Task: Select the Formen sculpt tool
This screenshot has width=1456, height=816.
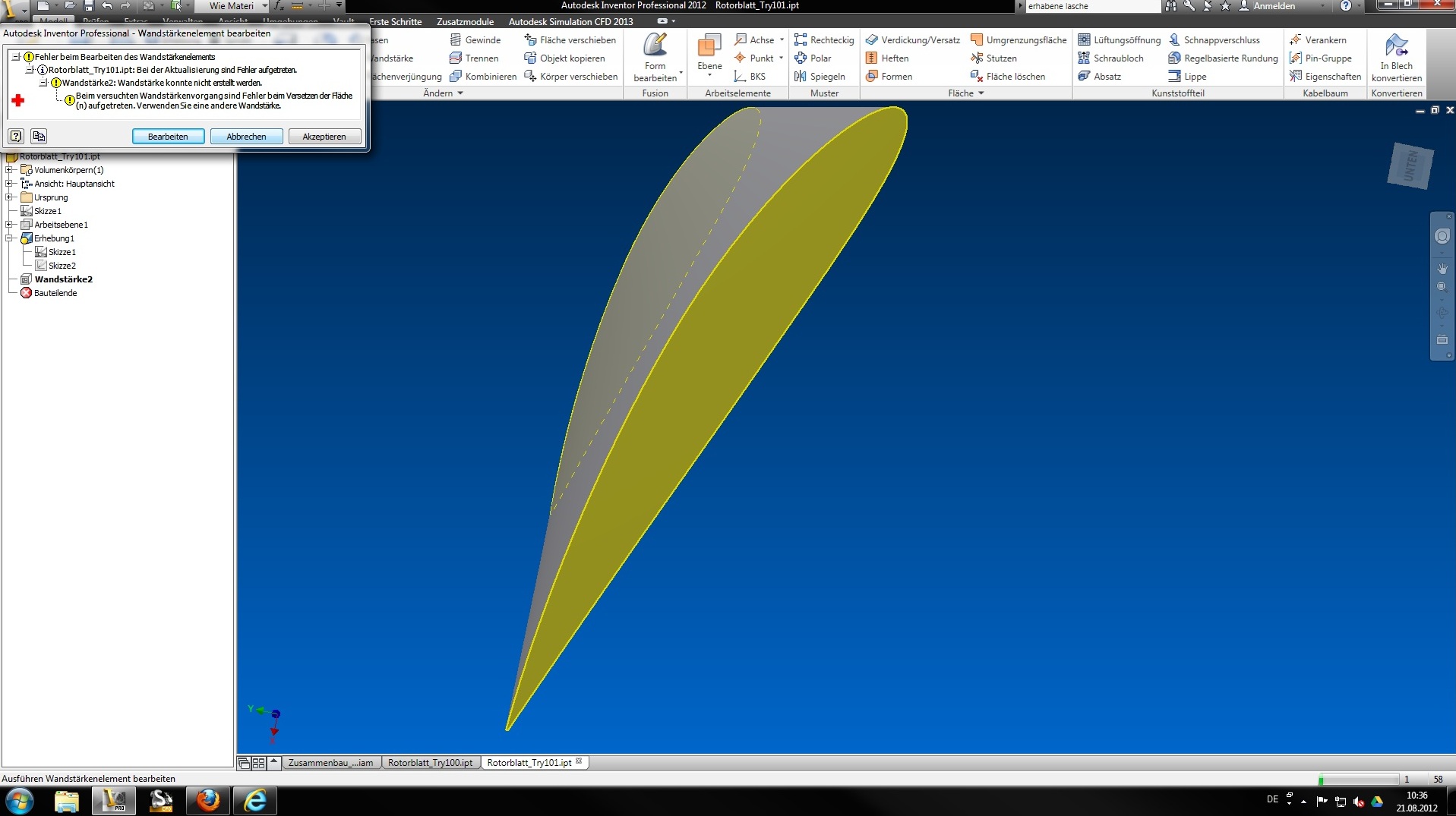Action: [x=889, y=76]
